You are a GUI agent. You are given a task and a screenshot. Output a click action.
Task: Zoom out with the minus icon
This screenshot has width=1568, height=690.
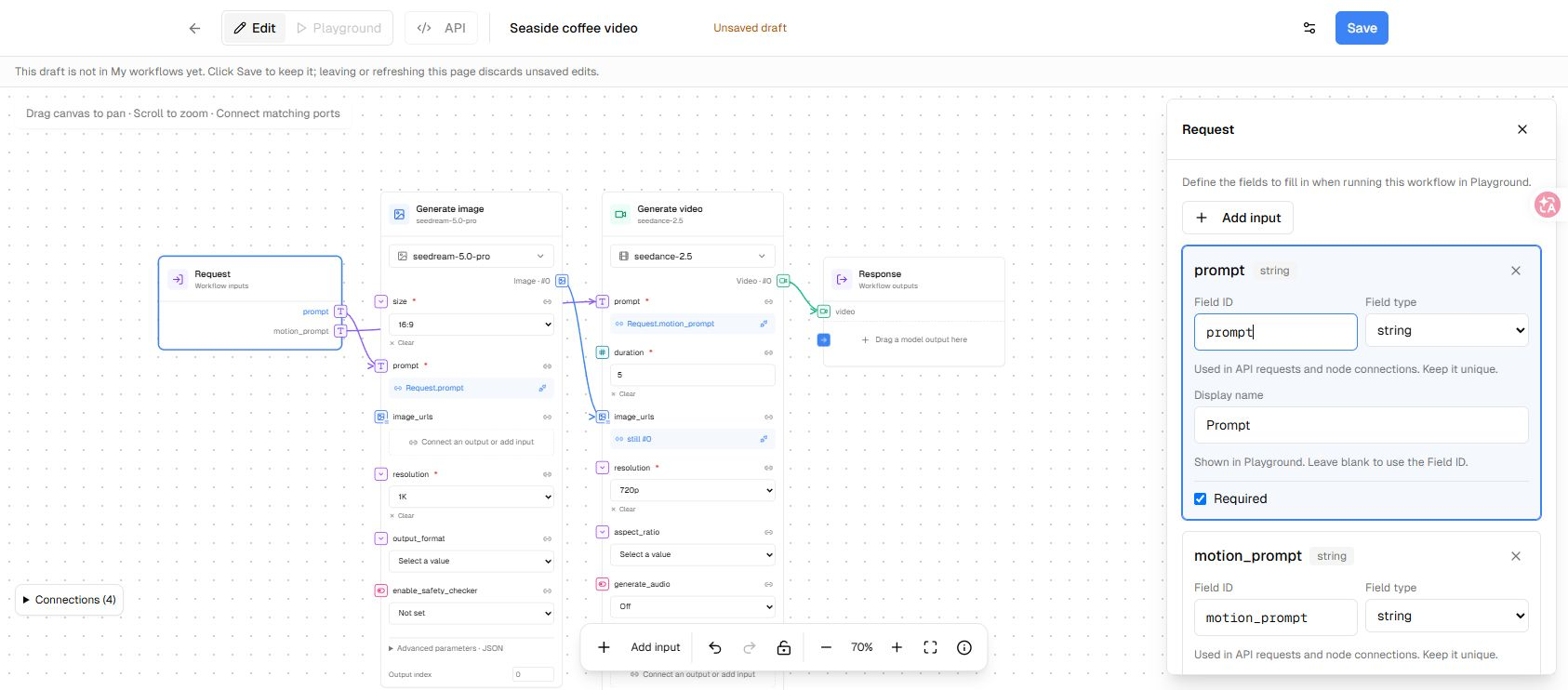pos(826,647)
